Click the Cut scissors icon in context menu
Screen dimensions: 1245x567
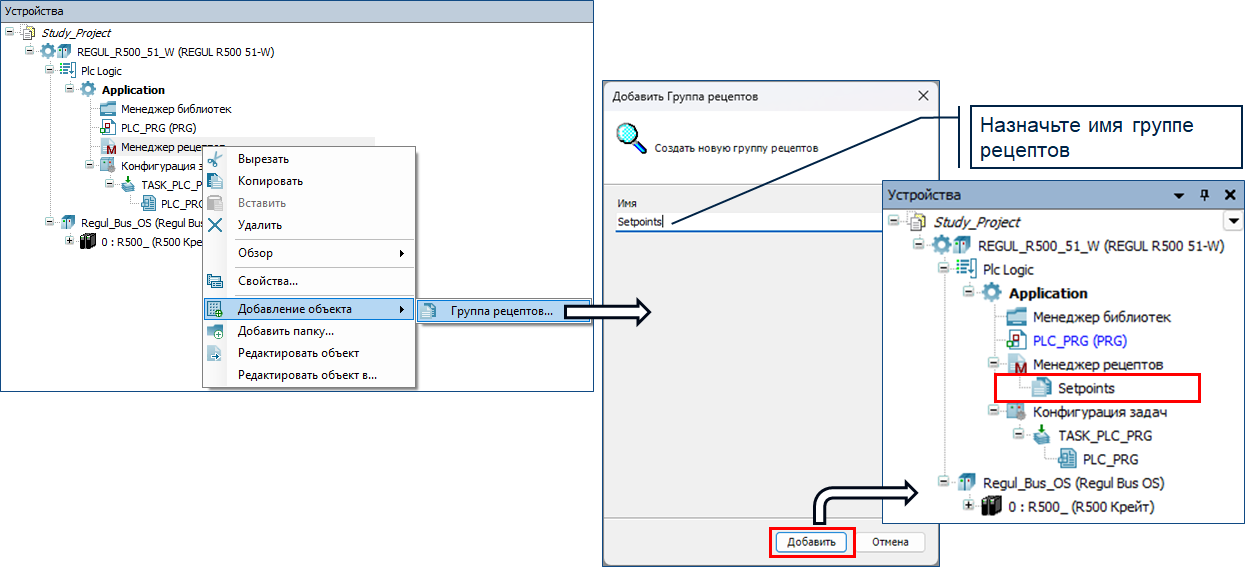coord(214,160)
